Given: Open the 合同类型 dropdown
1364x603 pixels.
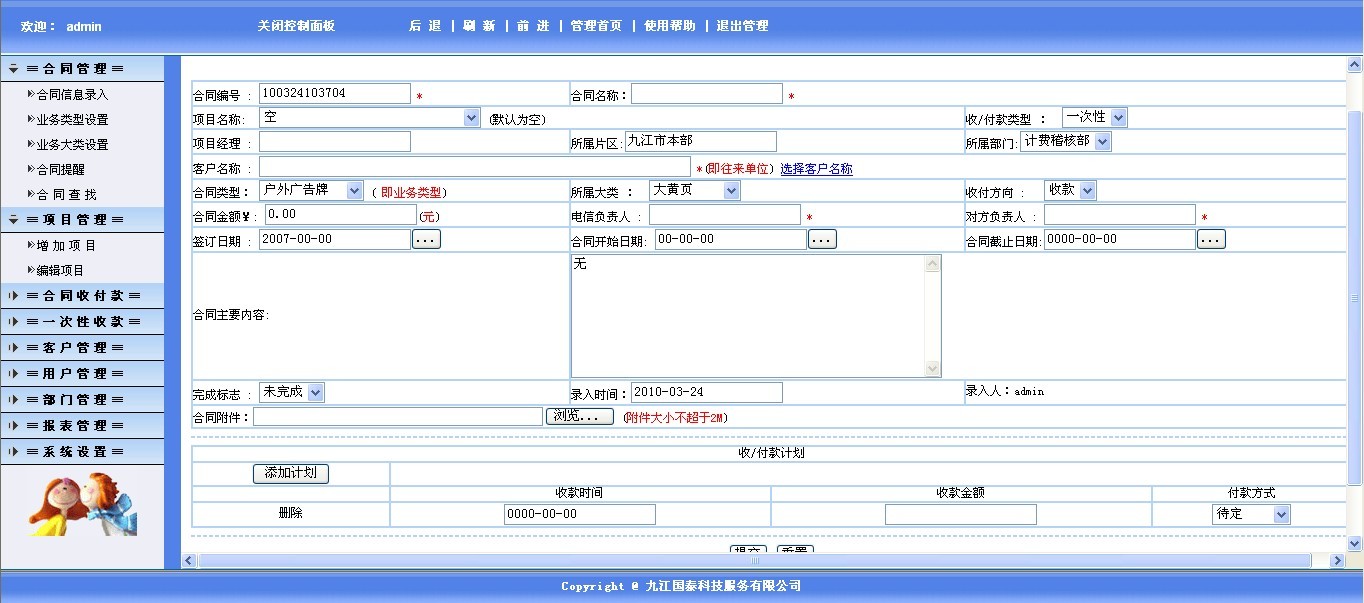Looking at the screenshot, I should 354,190.
